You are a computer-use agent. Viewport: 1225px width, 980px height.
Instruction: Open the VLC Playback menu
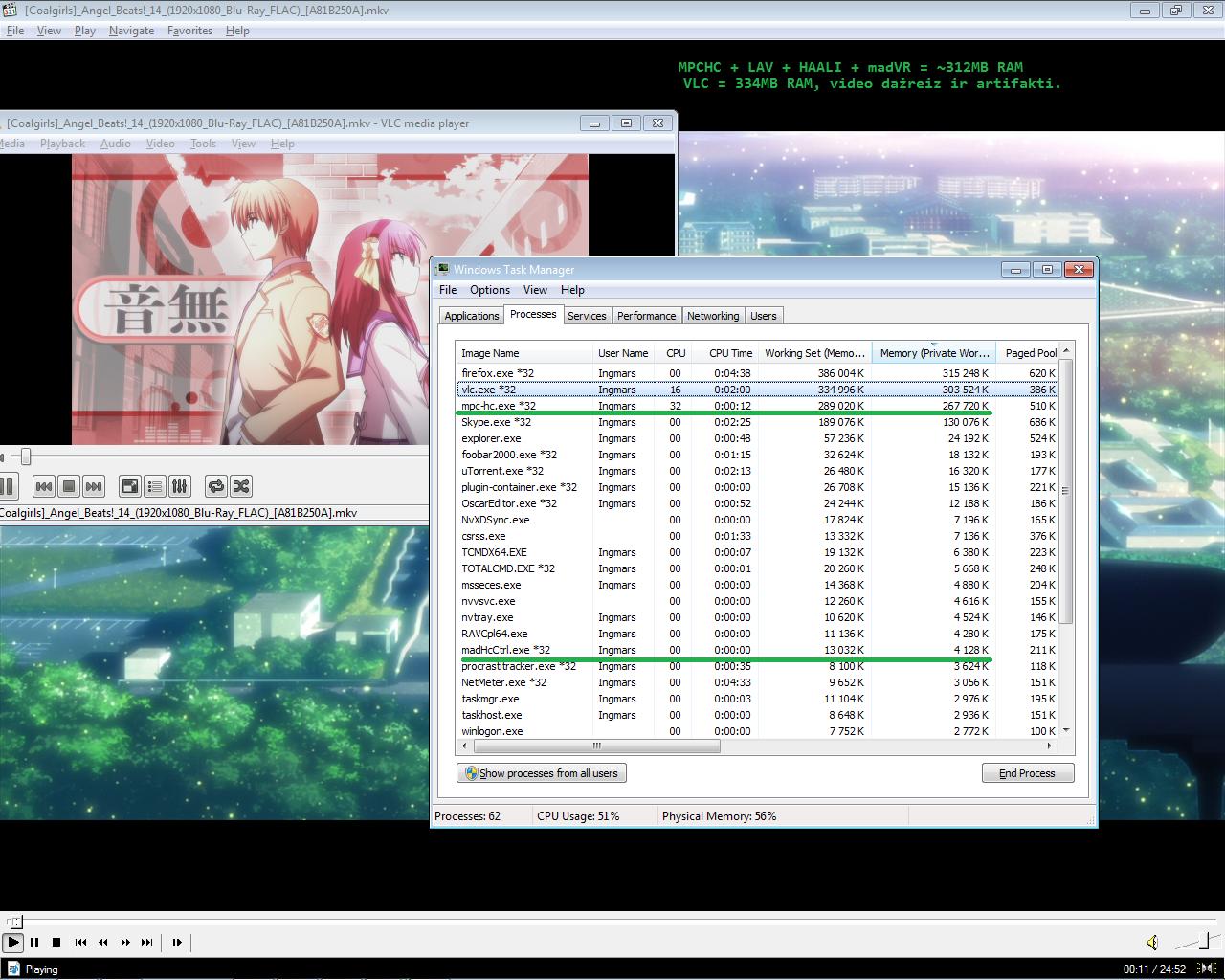(63, 144)
